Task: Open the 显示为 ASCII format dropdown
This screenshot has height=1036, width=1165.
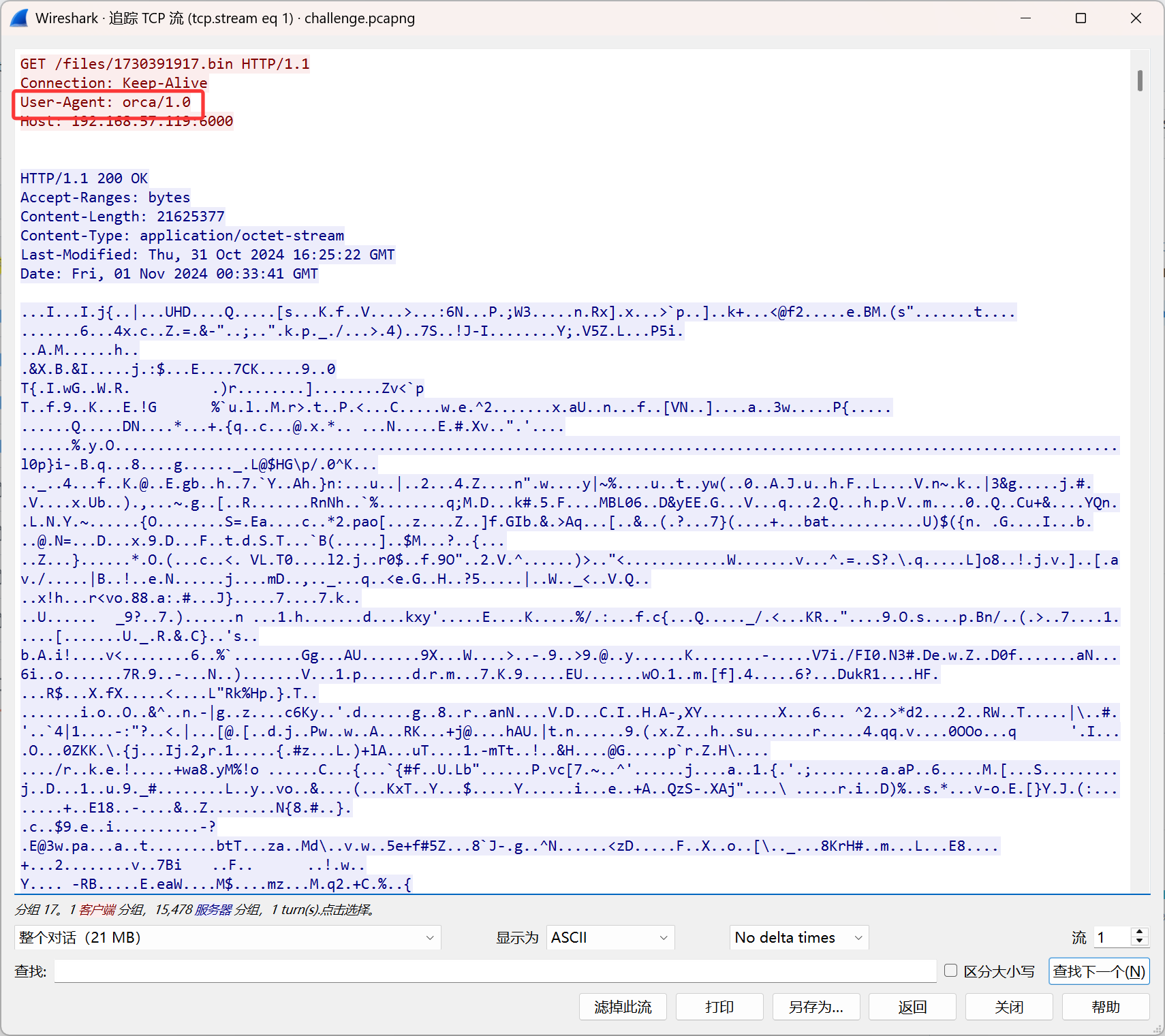Action: 610,937
